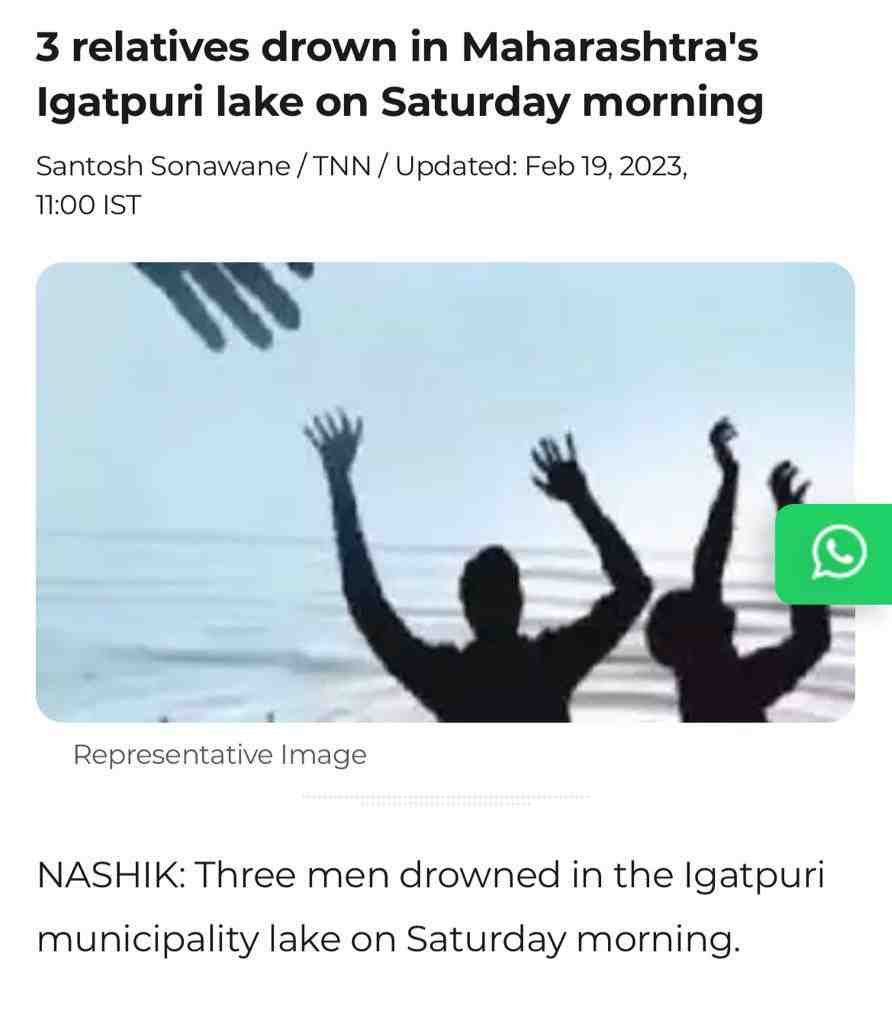The image size is (892, 1024).
Task: Select the word Igatpuri in the paragraph
Action: tap(754, 876)
